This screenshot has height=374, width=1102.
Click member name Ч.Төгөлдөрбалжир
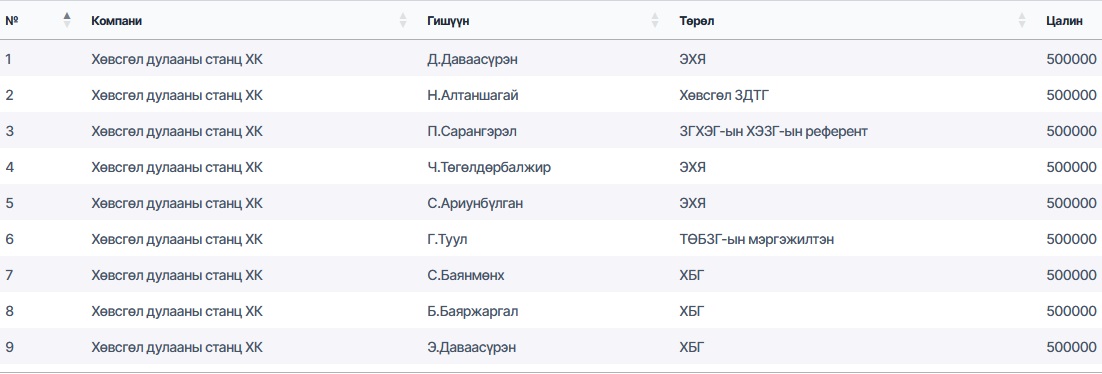coord(488,167)
